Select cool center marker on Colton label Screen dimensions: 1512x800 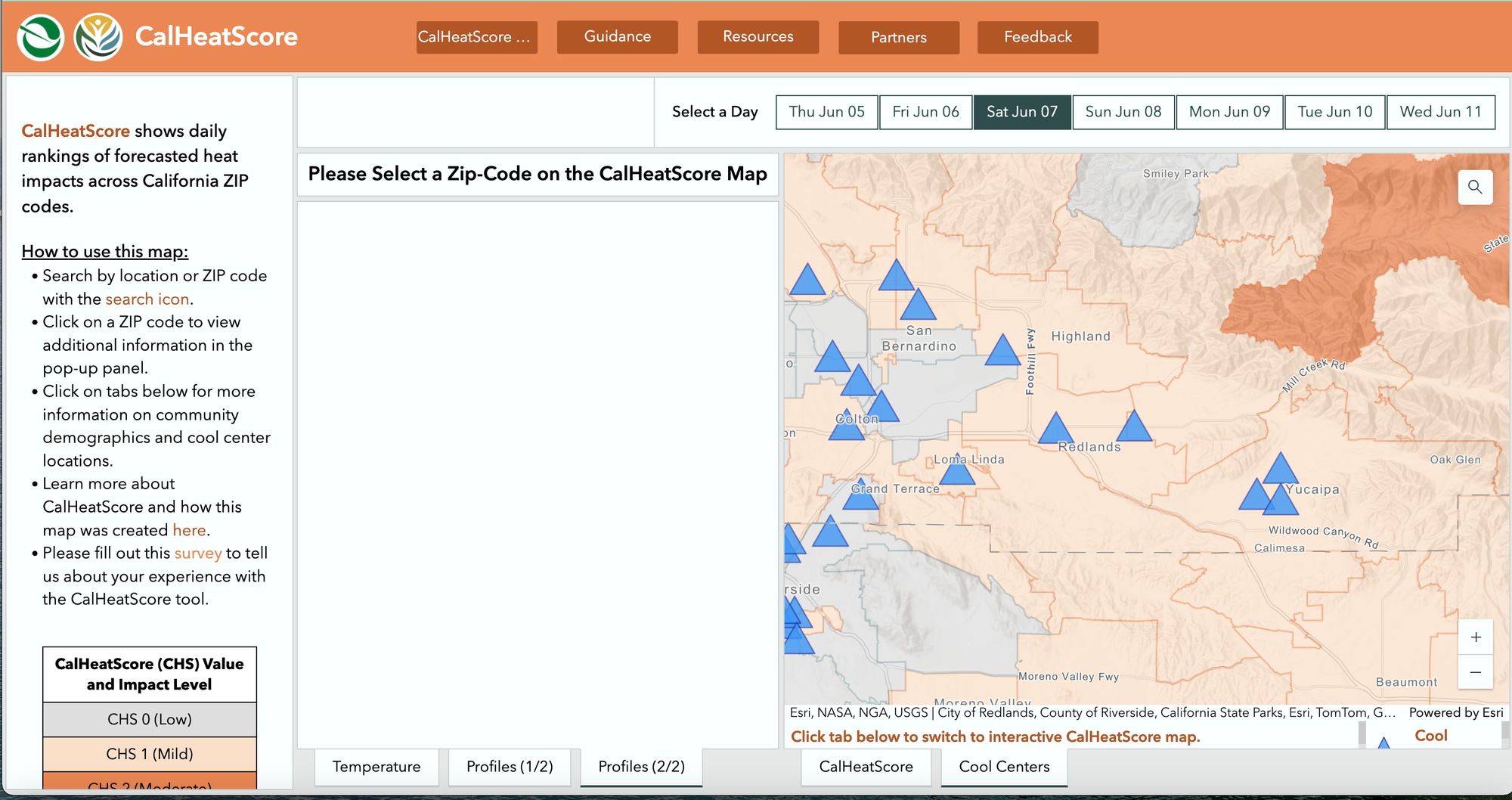[847, 425]
